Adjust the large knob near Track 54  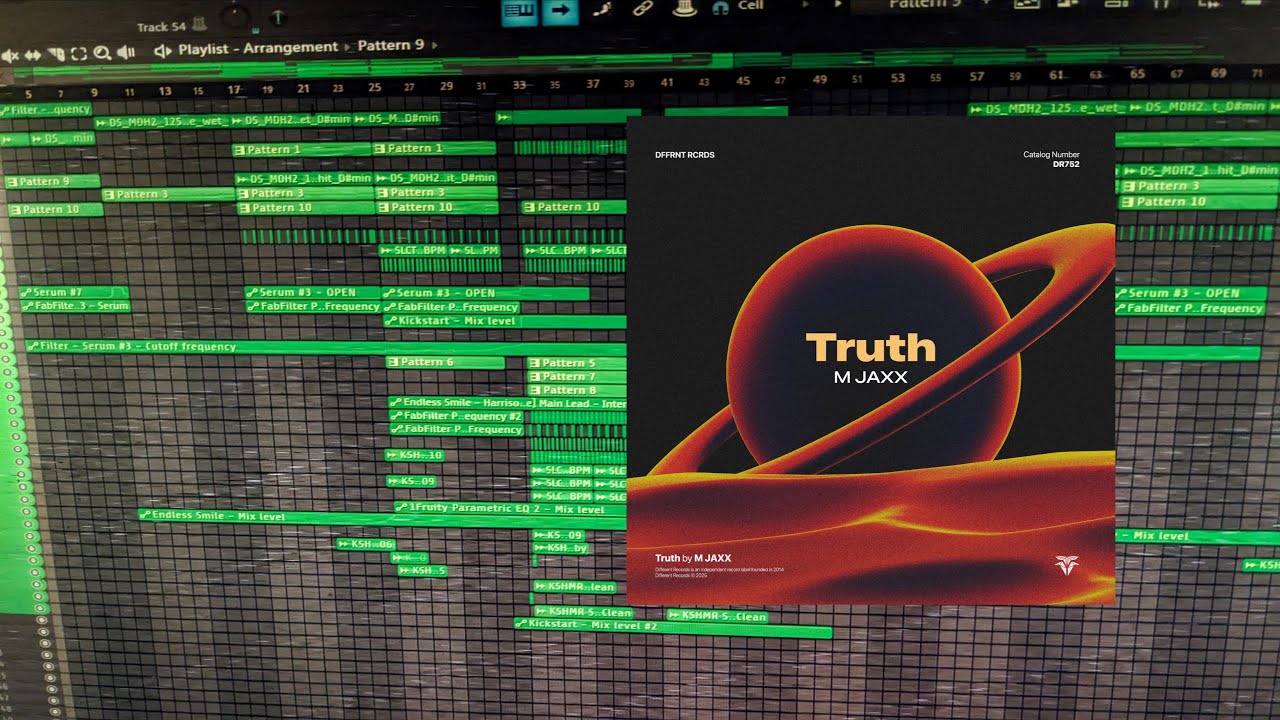(x=235, y=14)
